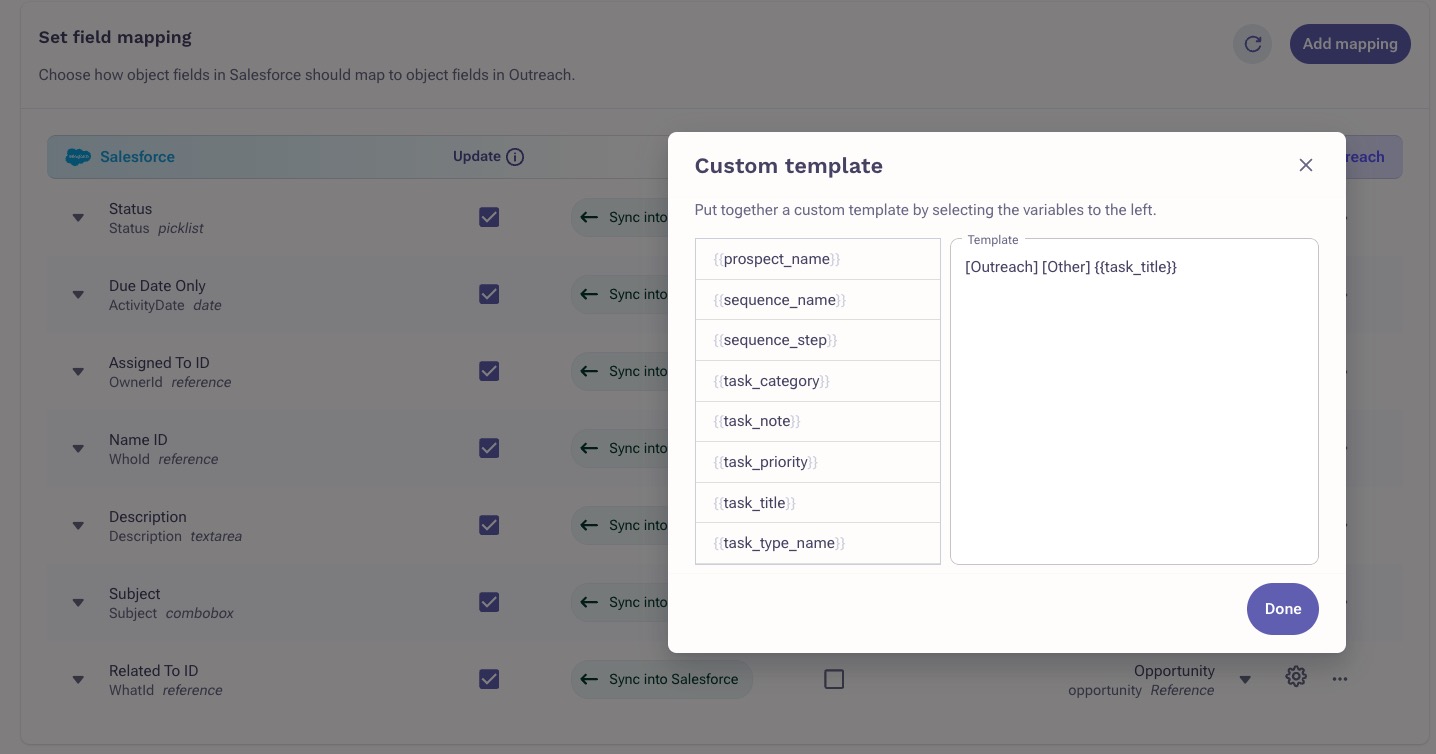Viewport: 1436px width, 754px height.
Task: Insert the {{prospect_name}} variable
Action: coord(818,259)
